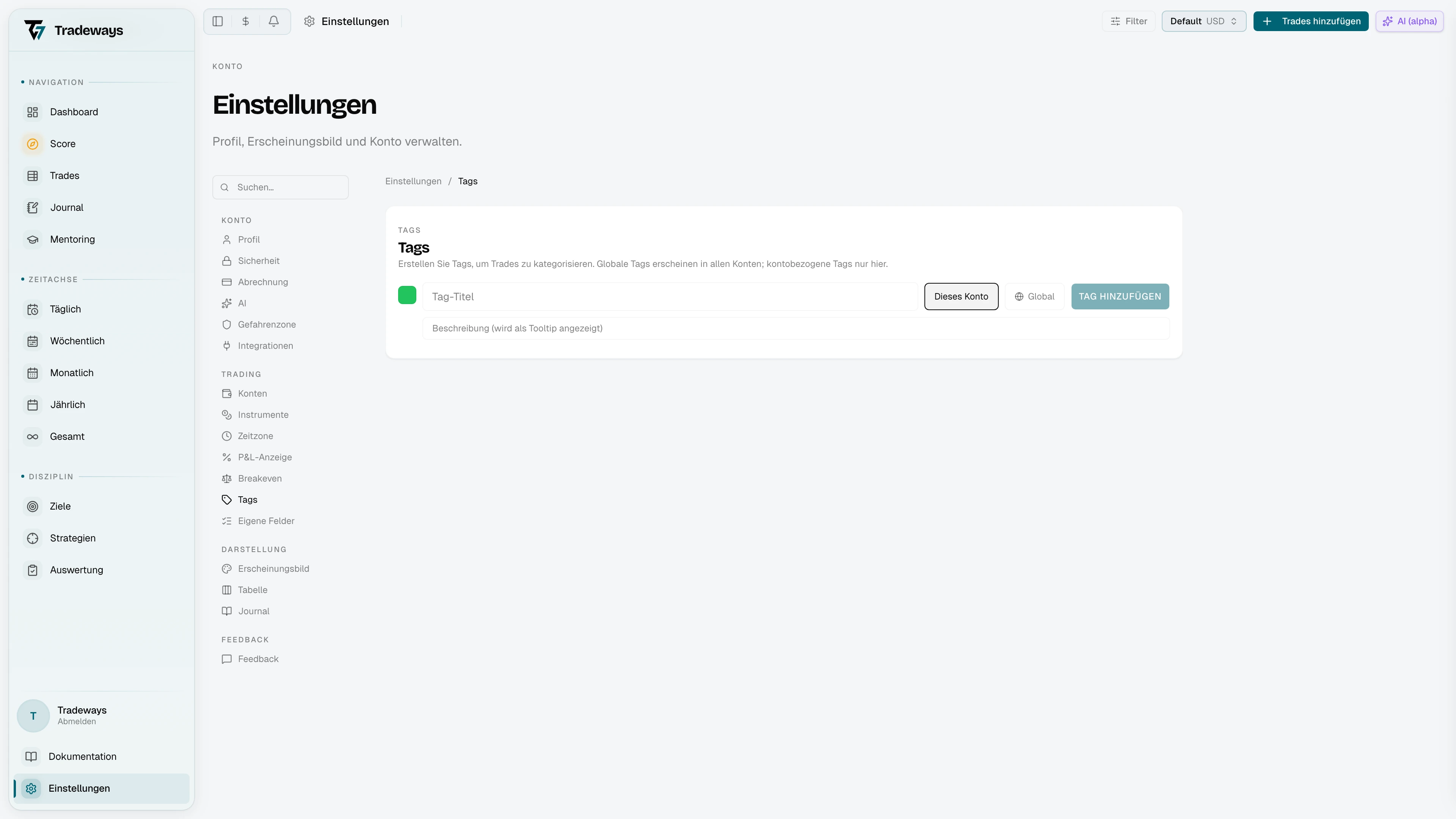This screenshot has width=1456, height=819.
Task: Click Einstellungen breadcrumb link
Action: (x=413, y=182)
